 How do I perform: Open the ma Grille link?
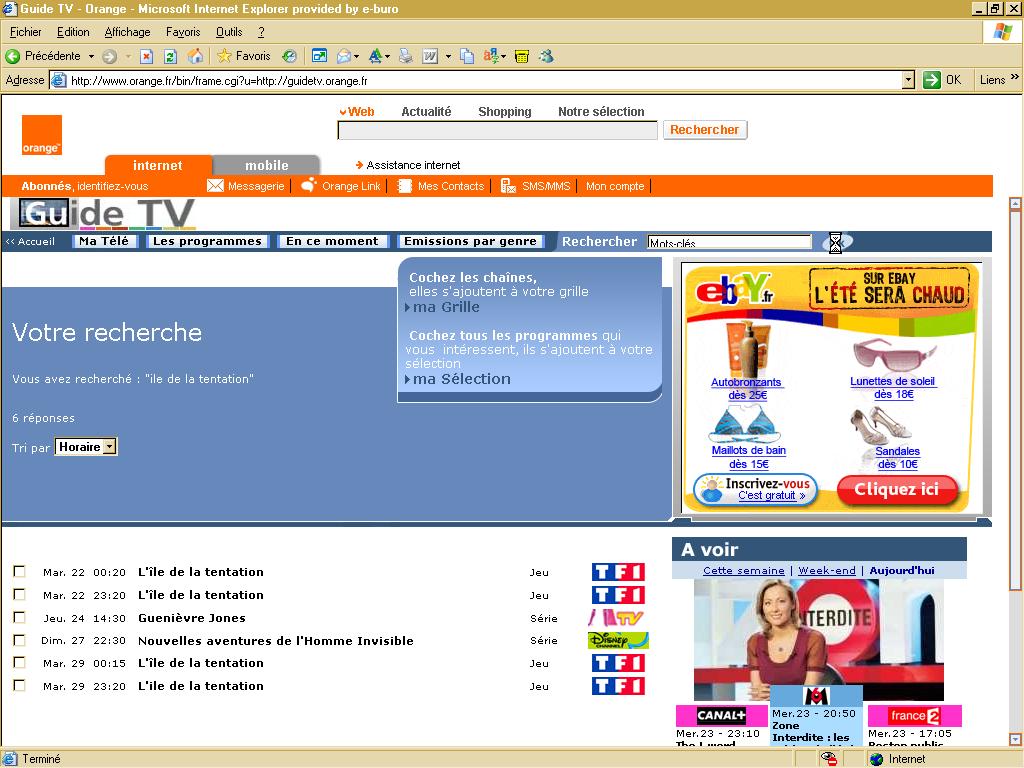(446, 307)
